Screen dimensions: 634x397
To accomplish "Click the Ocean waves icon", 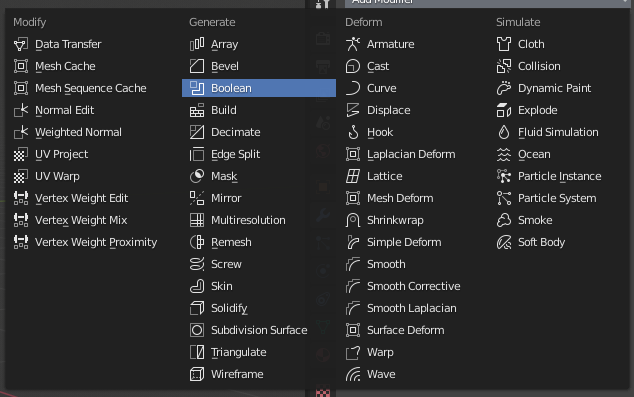I will tap(504, 154).
